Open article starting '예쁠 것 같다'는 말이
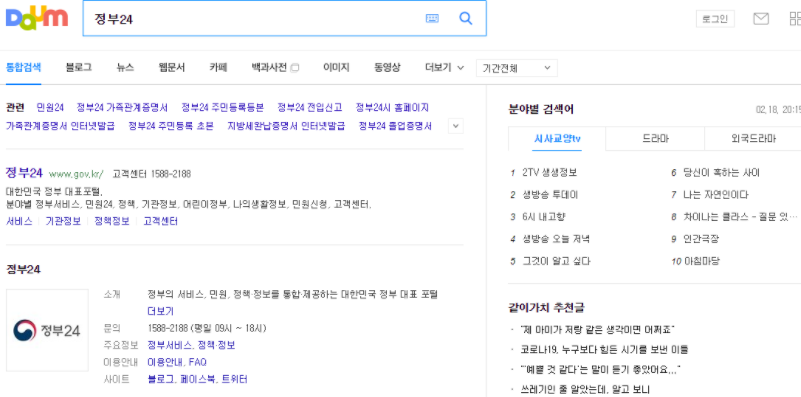 pyautogui.click(x=600, y=369)
